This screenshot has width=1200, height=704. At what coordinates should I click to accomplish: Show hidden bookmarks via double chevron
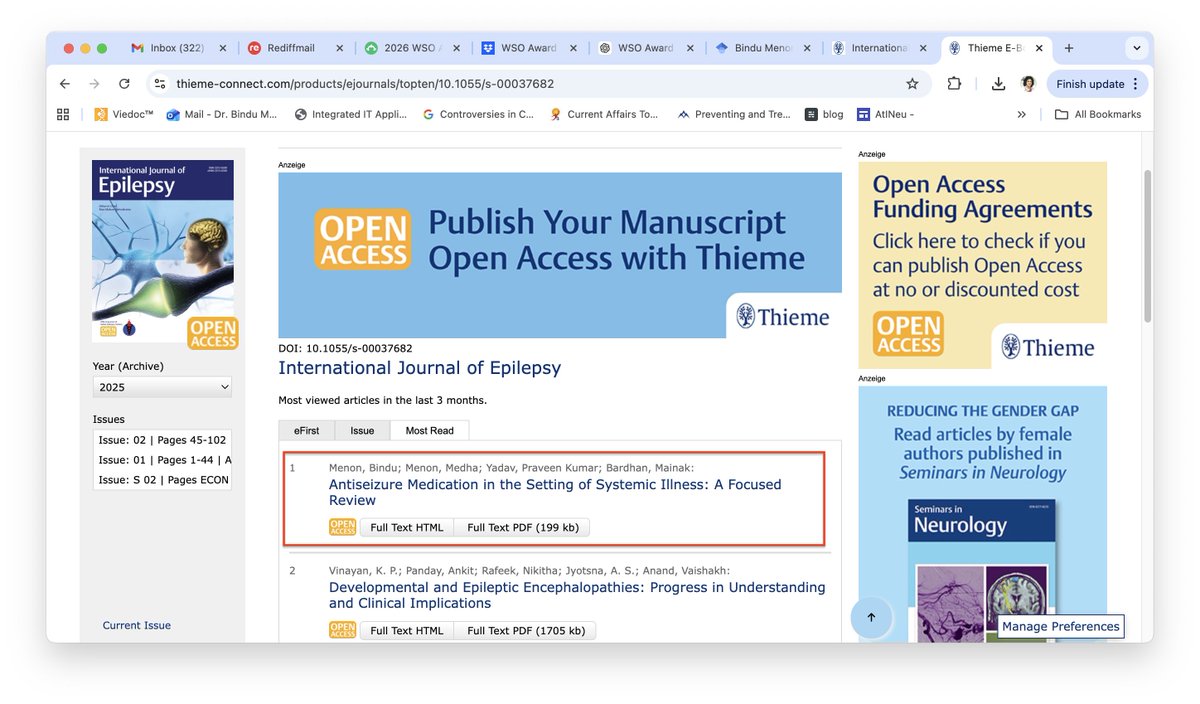click(x=1021, y=114)
